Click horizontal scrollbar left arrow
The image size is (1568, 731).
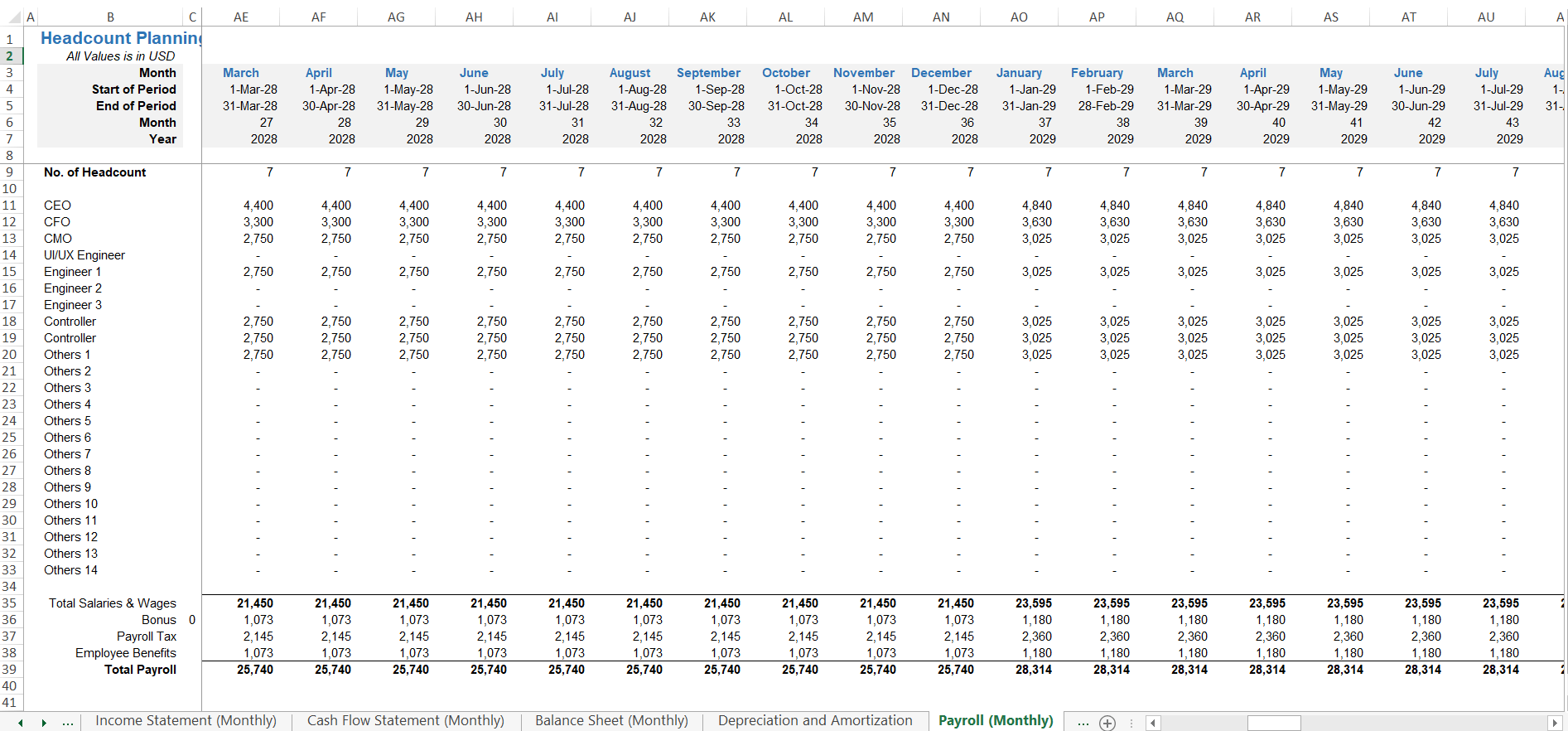pos(1152,723)
